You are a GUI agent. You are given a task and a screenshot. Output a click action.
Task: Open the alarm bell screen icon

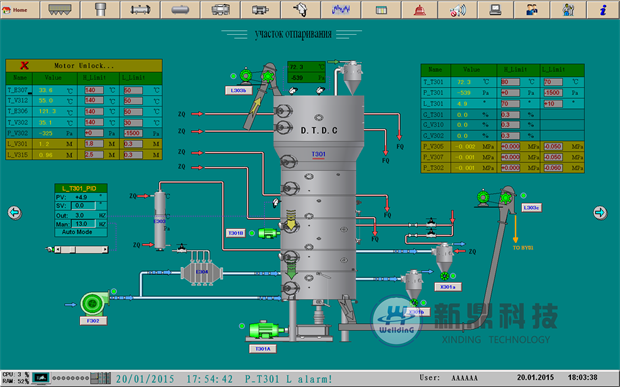pos(420,9)
